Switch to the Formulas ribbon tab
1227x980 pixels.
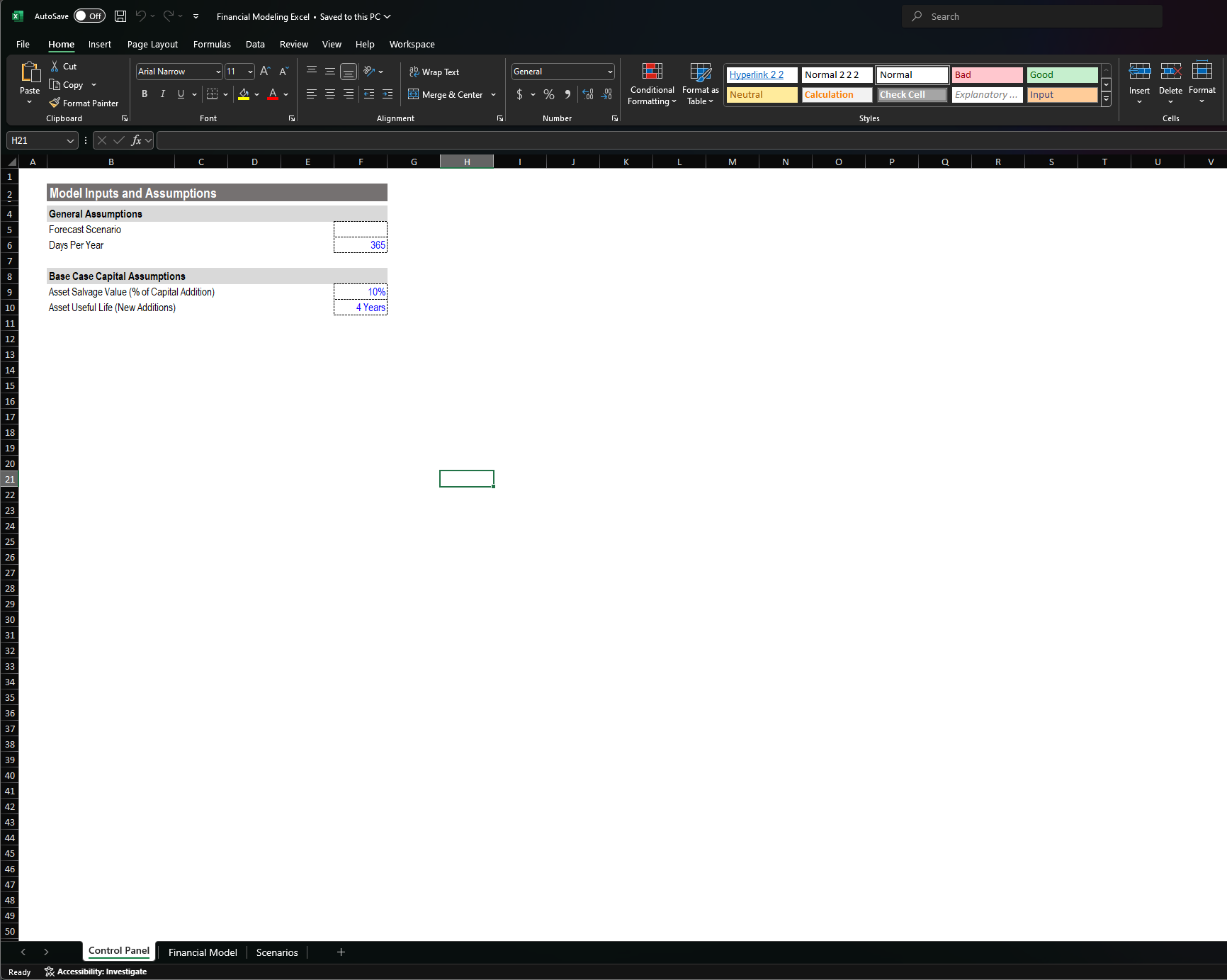click(x=212, y=44)
